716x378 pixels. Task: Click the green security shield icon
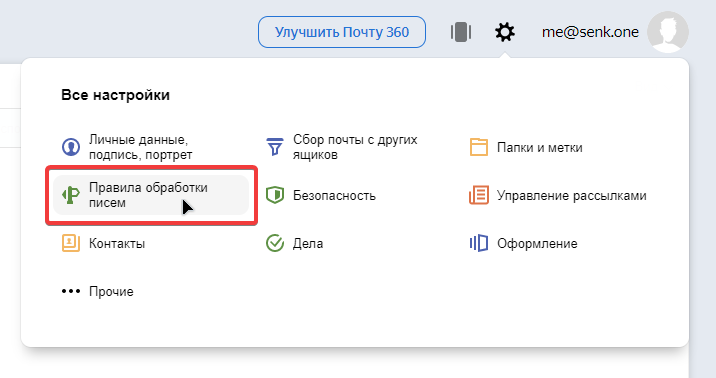pos(275,195)
